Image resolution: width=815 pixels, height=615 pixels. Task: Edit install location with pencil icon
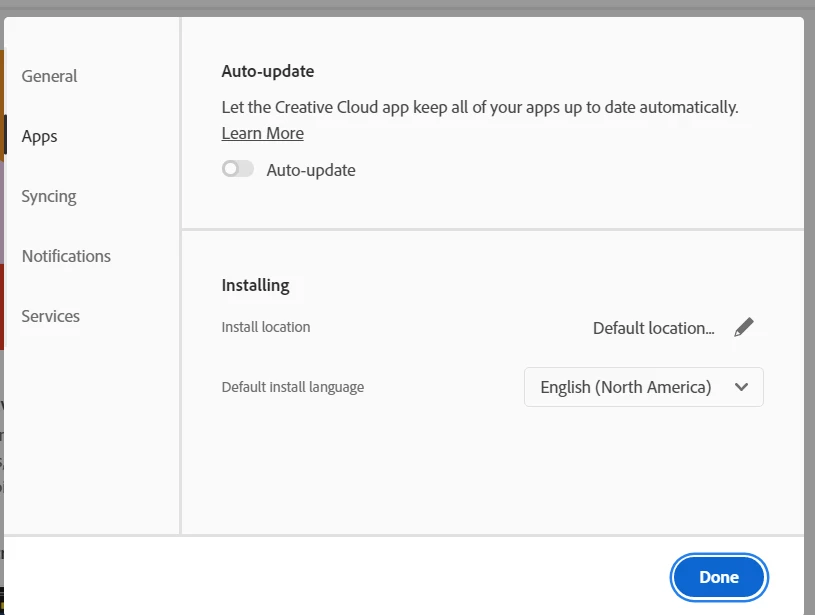coord(744,328)
